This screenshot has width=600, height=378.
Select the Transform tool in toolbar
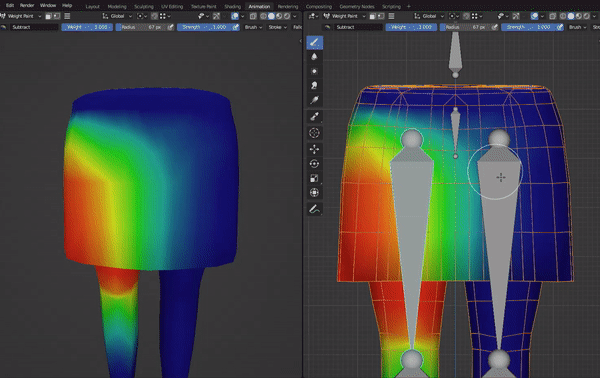click(x=315, y=192)
